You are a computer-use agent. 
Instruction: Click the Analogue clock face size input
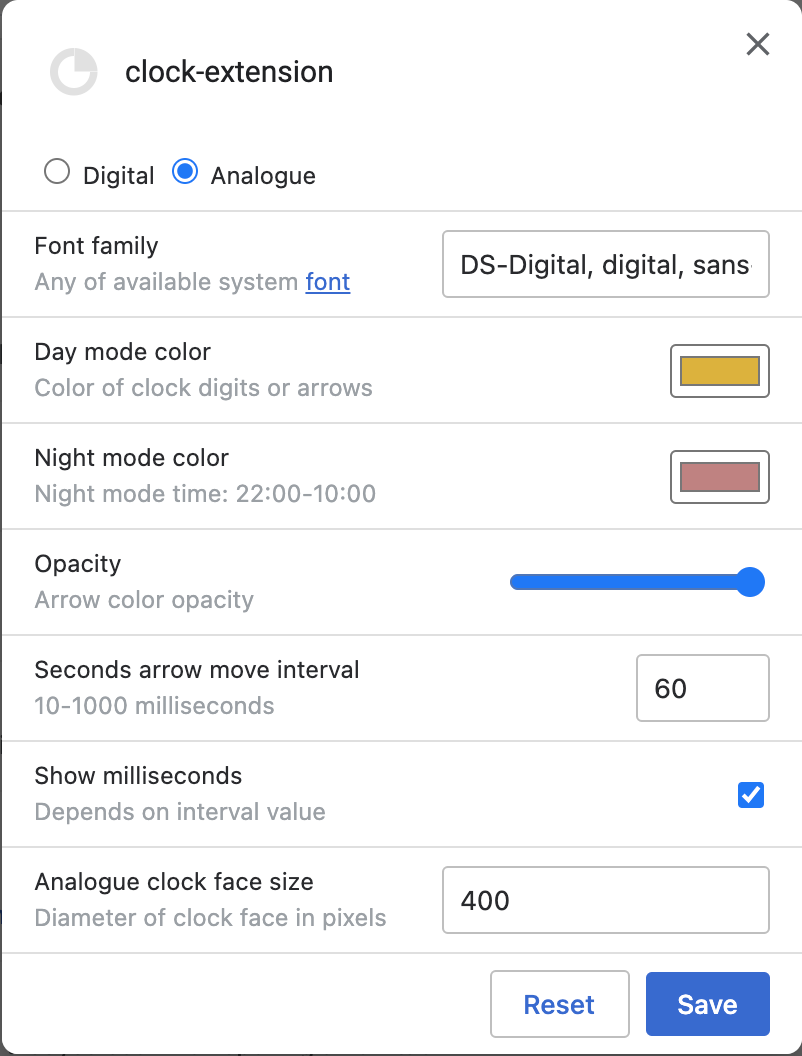[605, 900]
